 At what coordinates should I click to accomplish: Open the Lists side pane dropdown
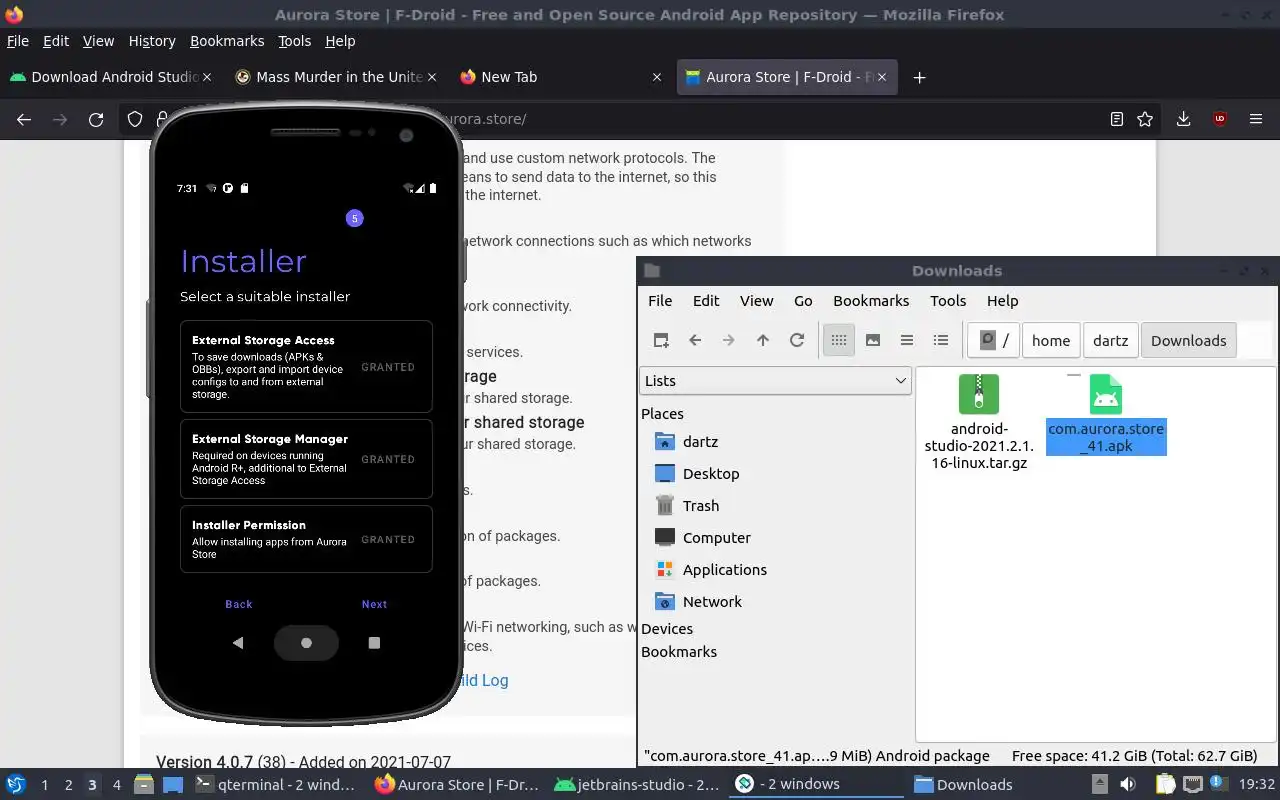(x=775, y=380)
